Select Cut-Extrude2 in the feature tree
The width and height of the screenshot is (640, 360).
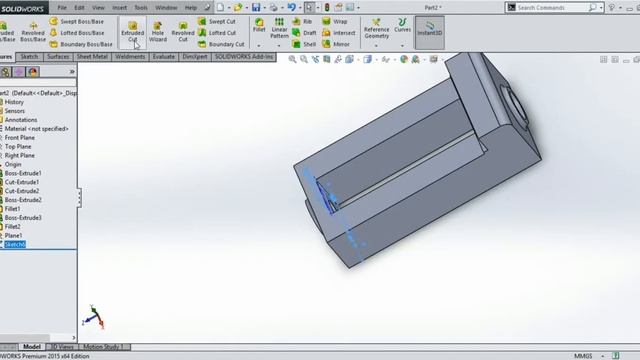[x=22, y=191]
